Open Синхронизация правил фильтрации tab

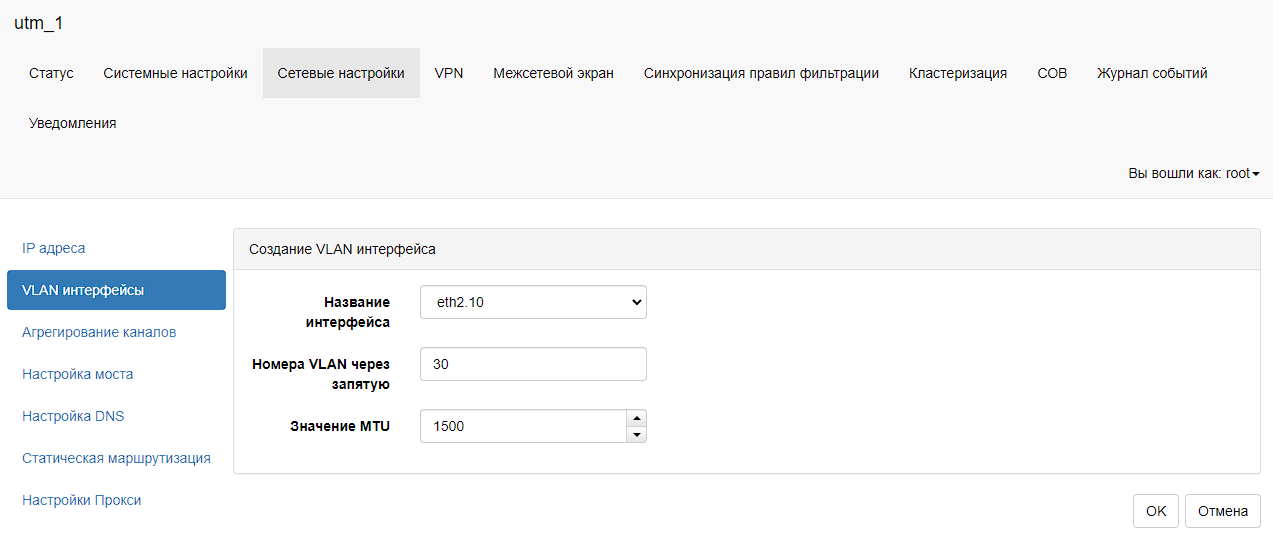(x=761, y=73)
